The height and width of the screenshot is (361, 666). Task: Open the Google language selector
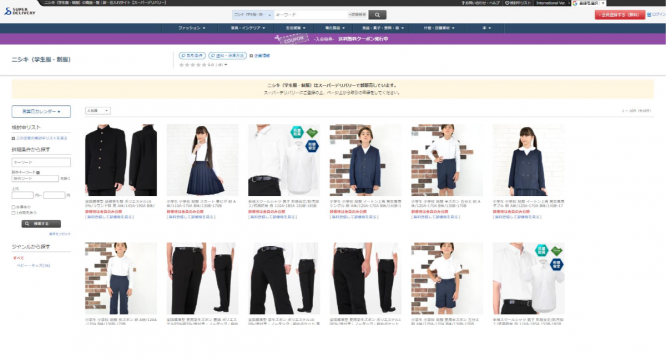(589, 3)
